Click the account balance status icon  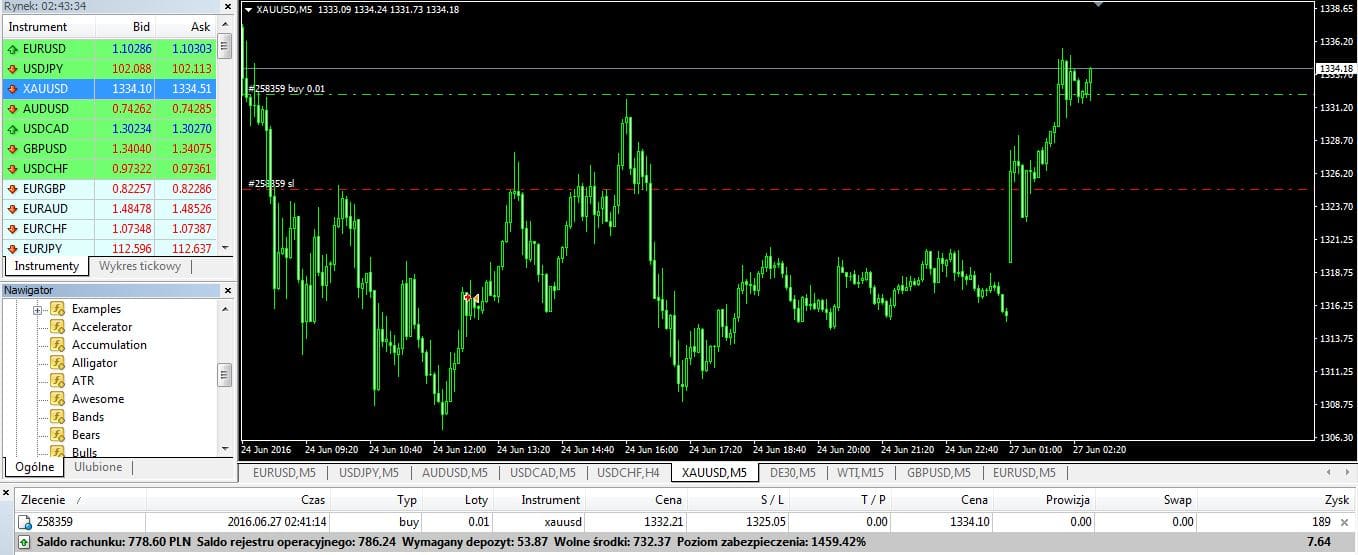point(25,542)
